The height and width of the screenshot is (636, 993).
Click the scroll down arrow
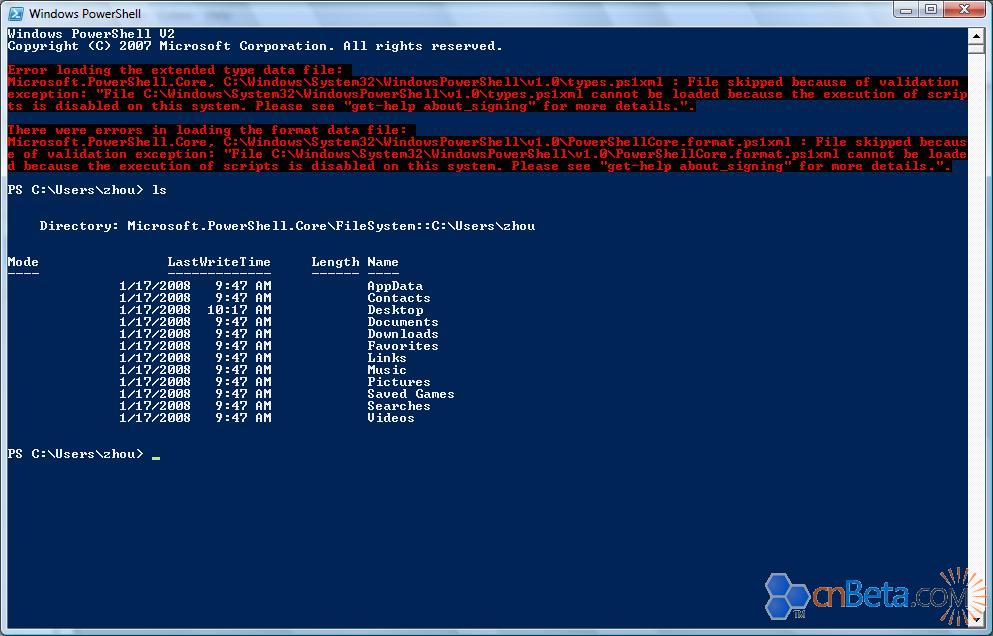coord(976,619)
